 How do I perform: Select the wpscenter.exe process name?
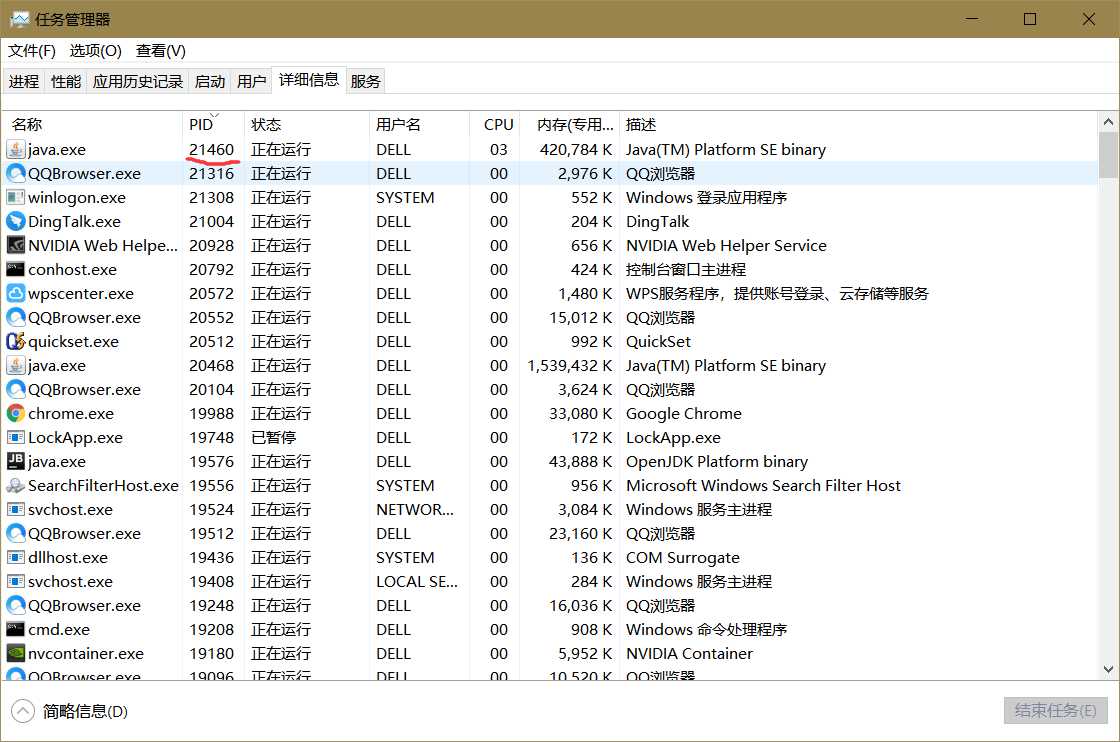click(x=81, y=294)
